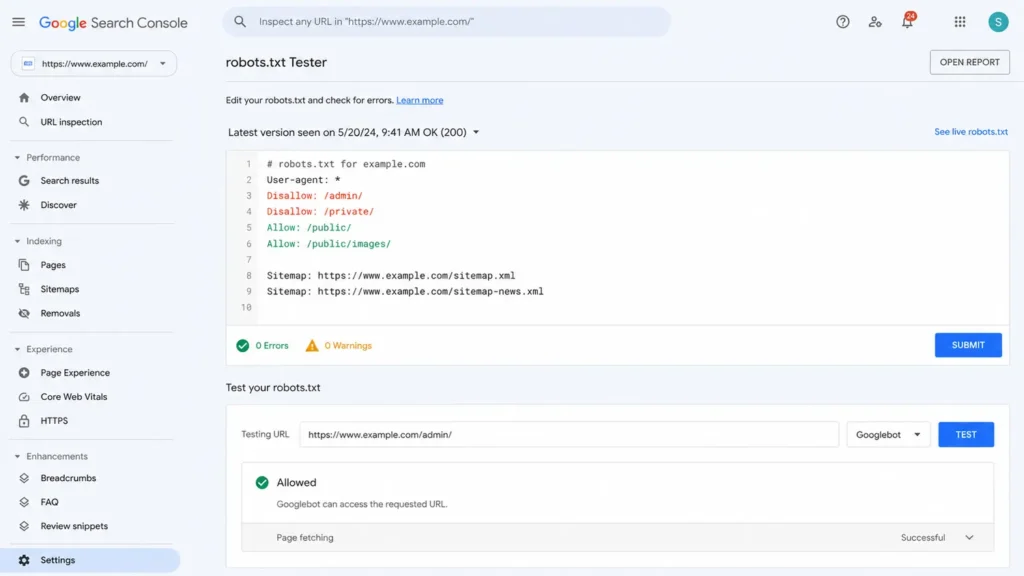Open the notifications bell
Screen dimensions: 1024x576
908,22
